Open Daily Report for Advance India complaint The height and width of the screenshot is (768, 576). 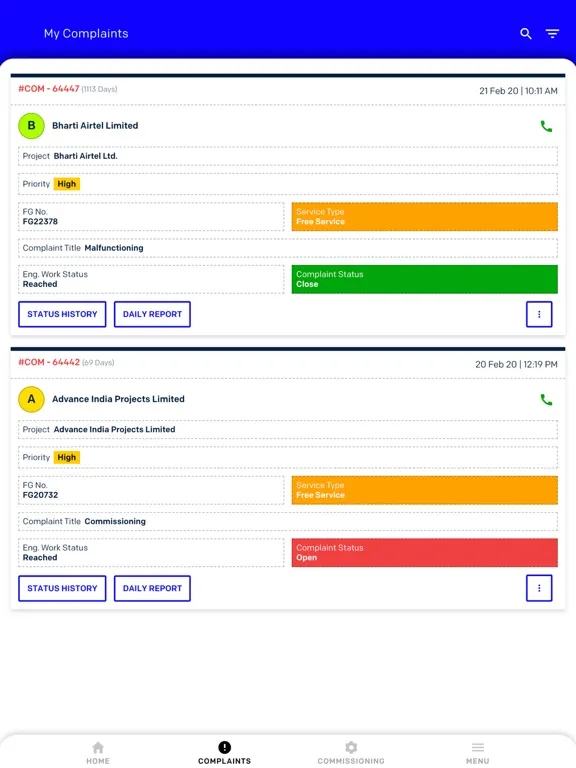click(152, 588)
